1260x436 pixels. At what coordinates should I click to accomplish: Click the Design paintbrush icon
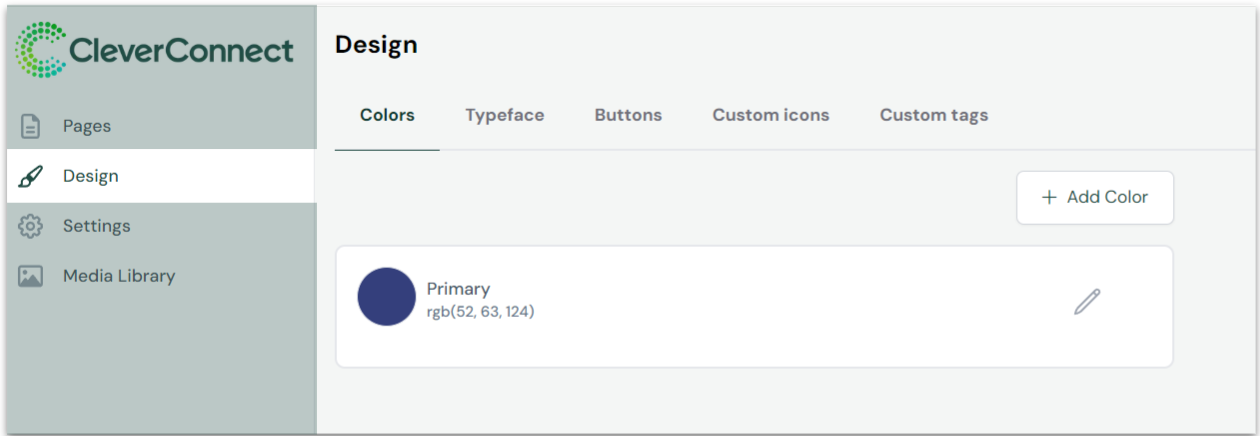[31, 177]
